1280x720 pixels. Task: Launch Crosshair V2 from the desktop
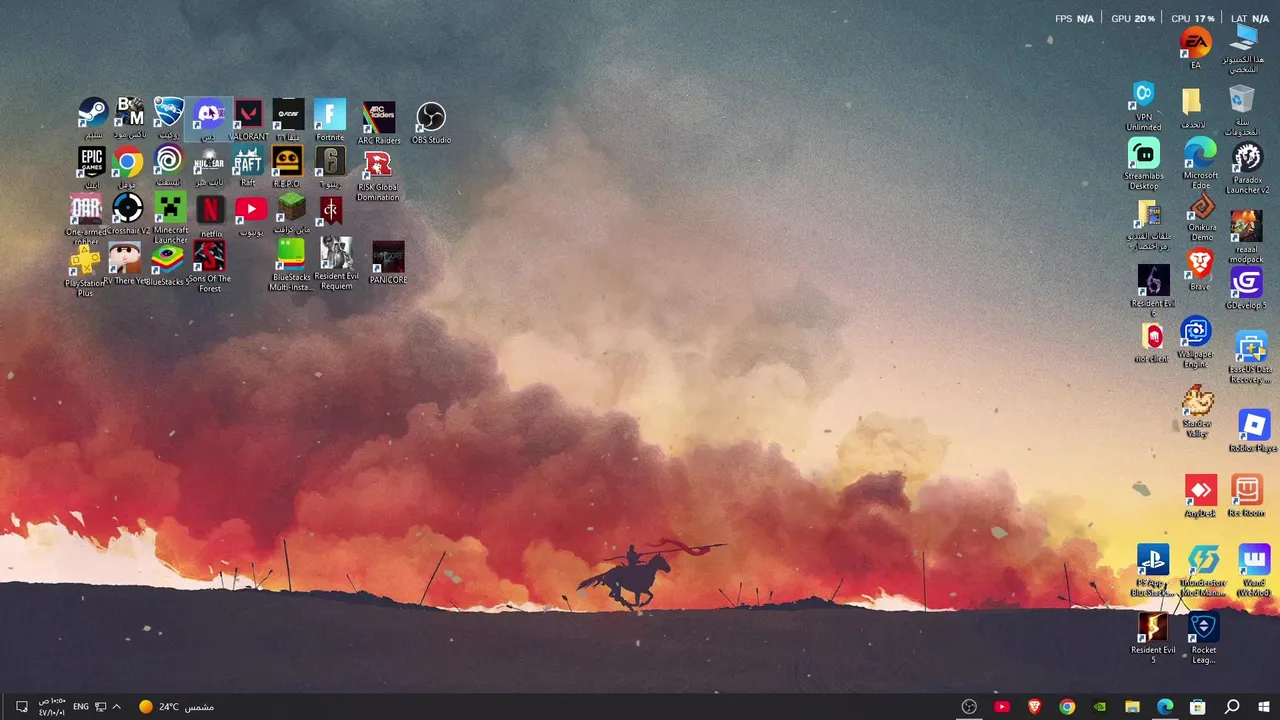click(128, 214)
